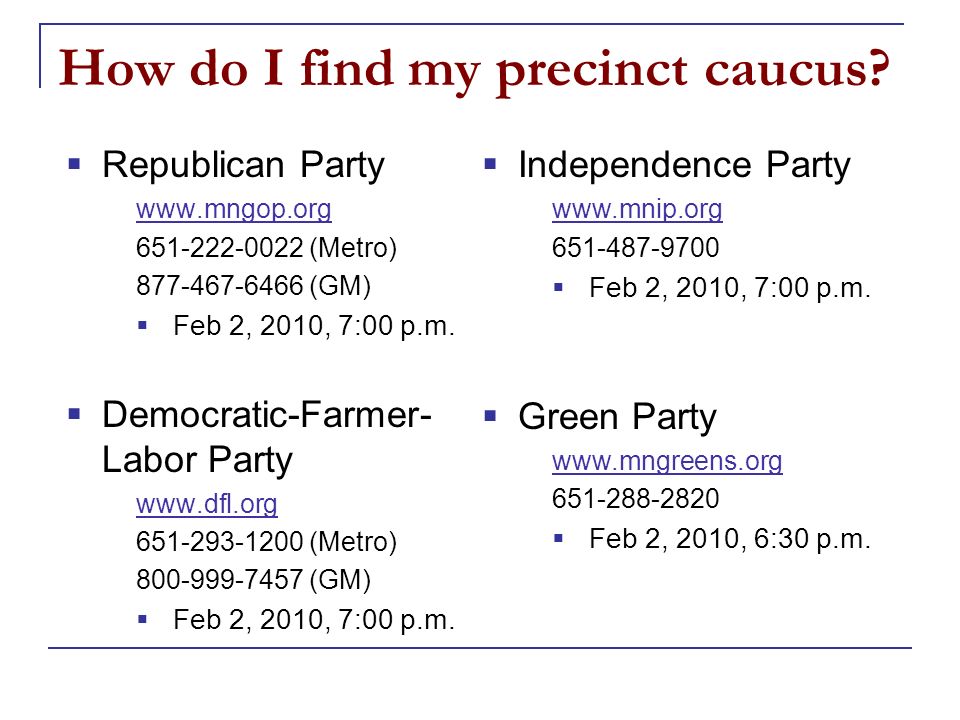Visit the www.mngreens.org link
The height and width of the screenshot is (720, 960).
pos(667,462)
